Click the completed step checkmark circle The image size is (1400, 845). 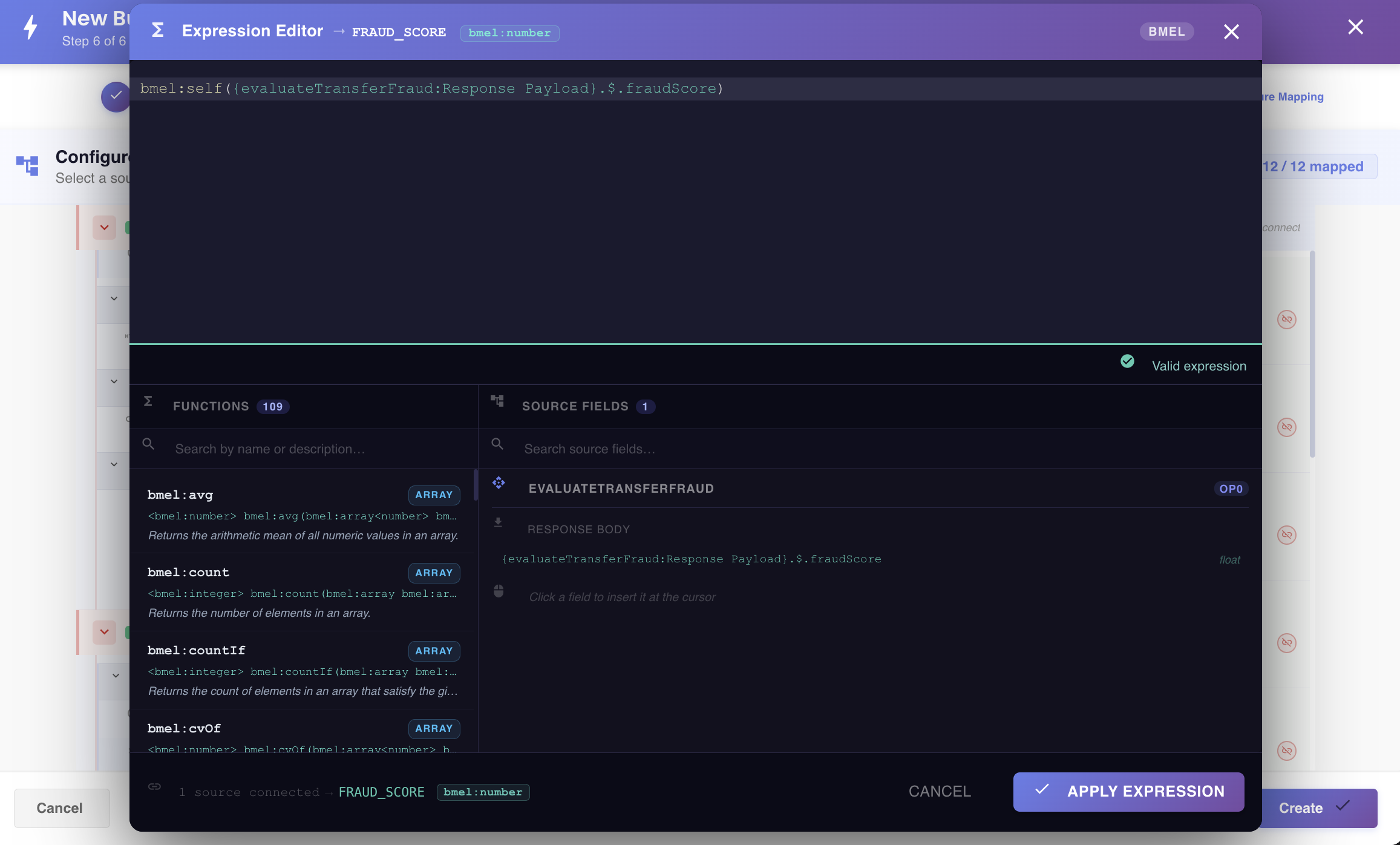click(116, 96)
